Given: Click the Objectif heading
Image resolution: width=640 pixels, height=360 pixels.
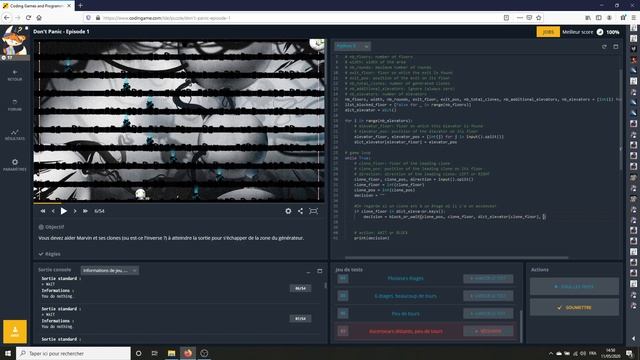Looking at the screenshot, I should pyautogui.click(x=51, y=227).
